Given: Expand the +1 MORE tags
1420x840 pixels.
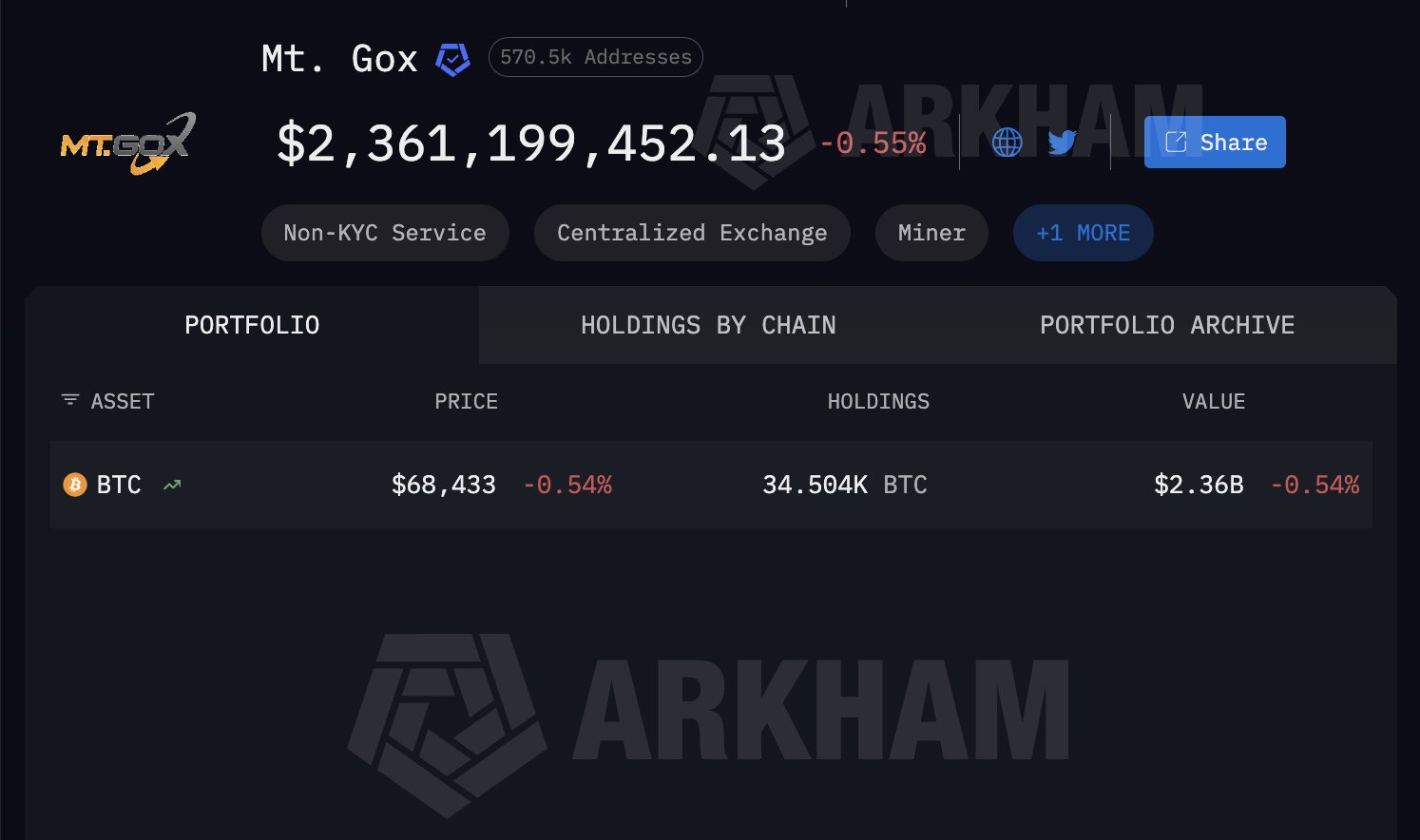Looking at the screenshot, I should click(1083, 232).
